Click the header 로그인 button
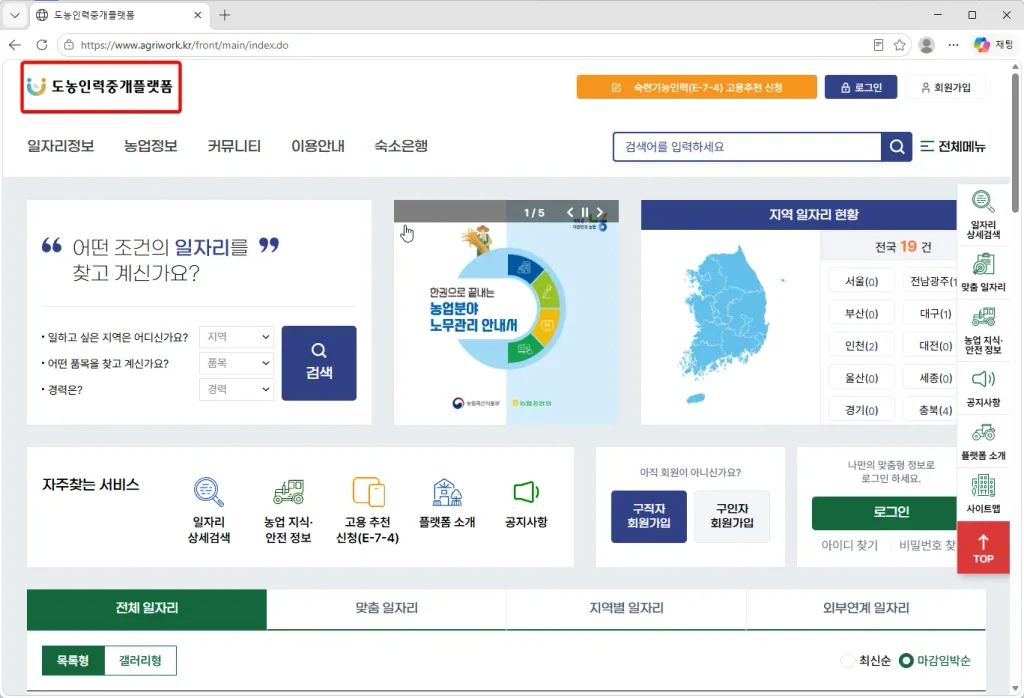The width and height of the screenshot is (1024, 698). 861,87
